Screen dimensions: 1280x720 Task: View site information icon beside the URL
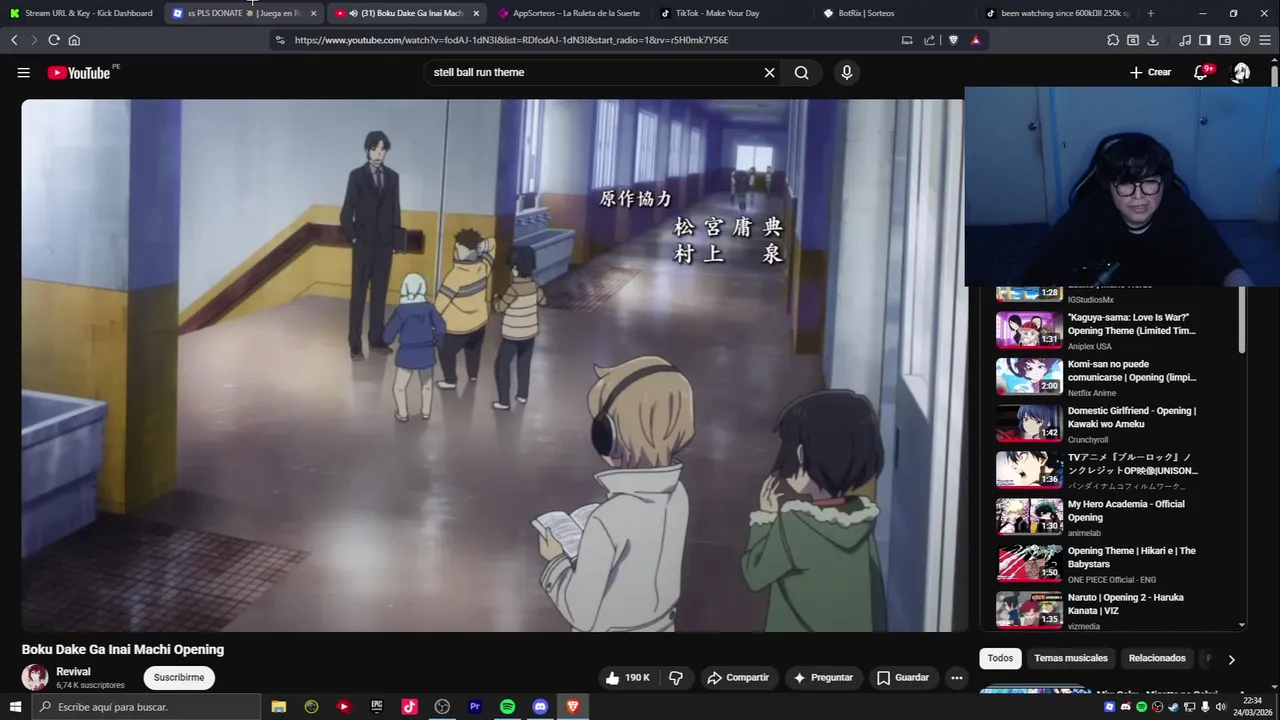[280, 40]
